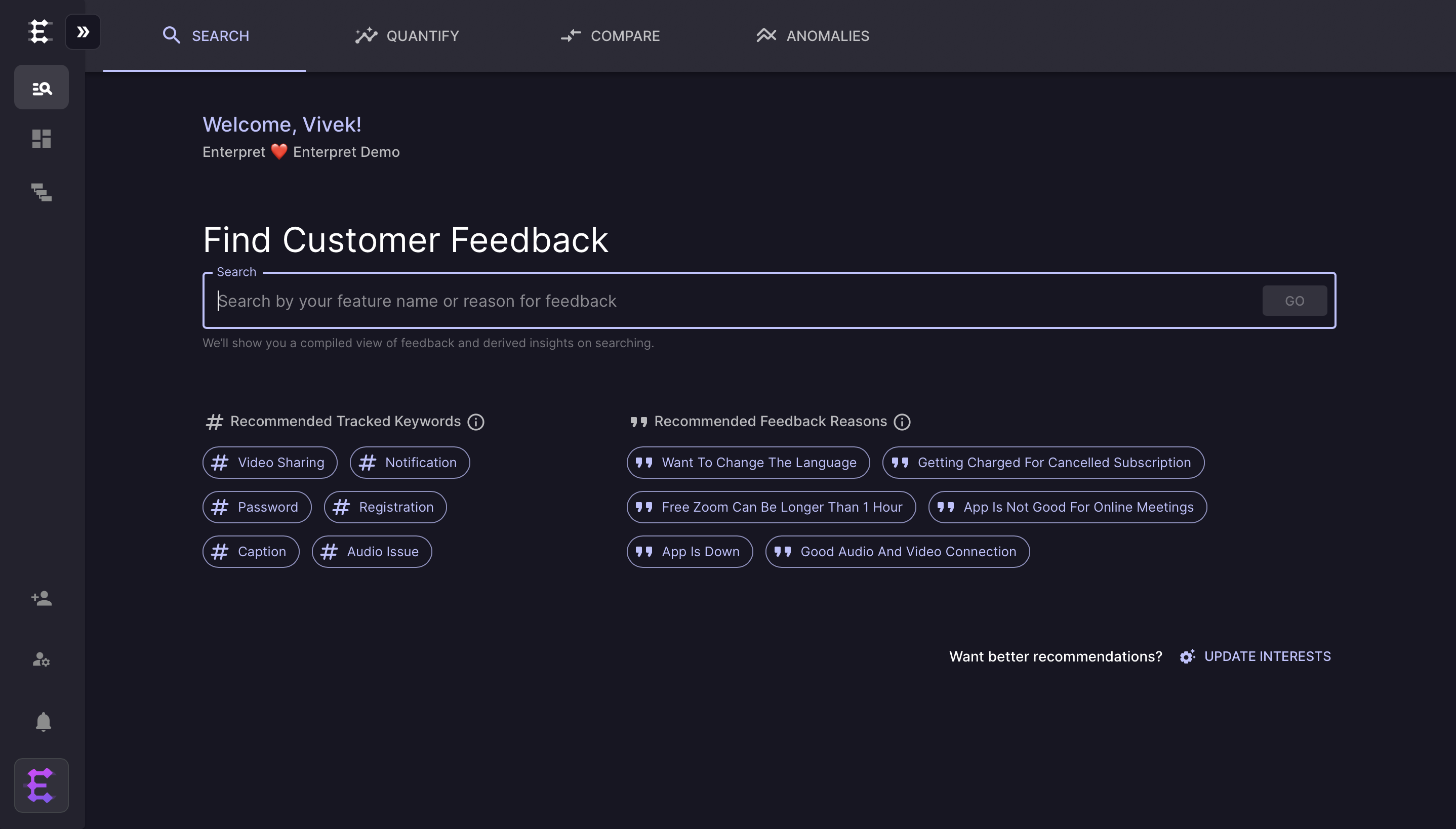Open the taxonomy hierarchy sidebar icon
1456x829 pixels.
point(42,192)
